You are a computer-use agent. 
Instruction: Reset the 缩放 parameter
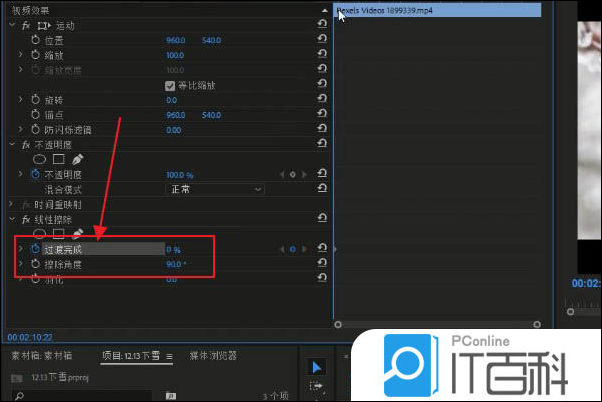click(322, 53)
